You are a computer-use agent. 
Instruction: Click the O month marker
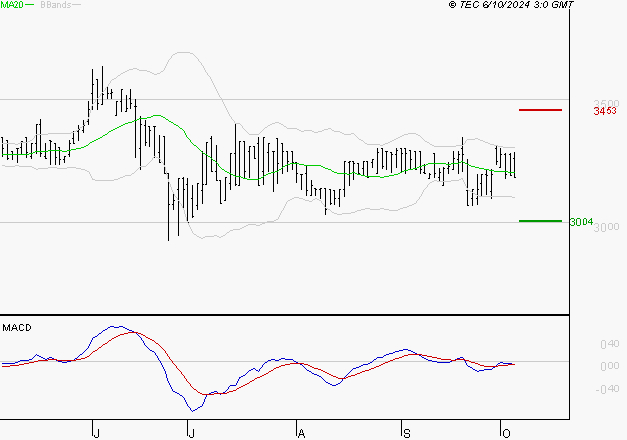click(x=506, y=434)
